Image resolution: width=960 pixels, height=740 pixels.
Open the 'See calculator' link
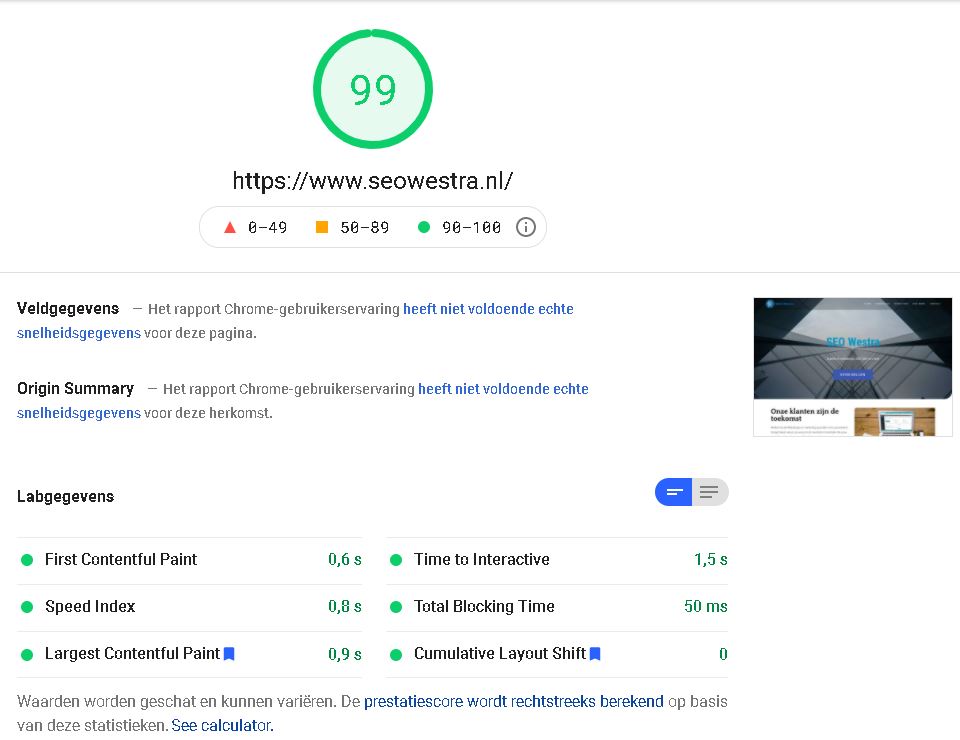pyautogui.click(x=220, y=725)
